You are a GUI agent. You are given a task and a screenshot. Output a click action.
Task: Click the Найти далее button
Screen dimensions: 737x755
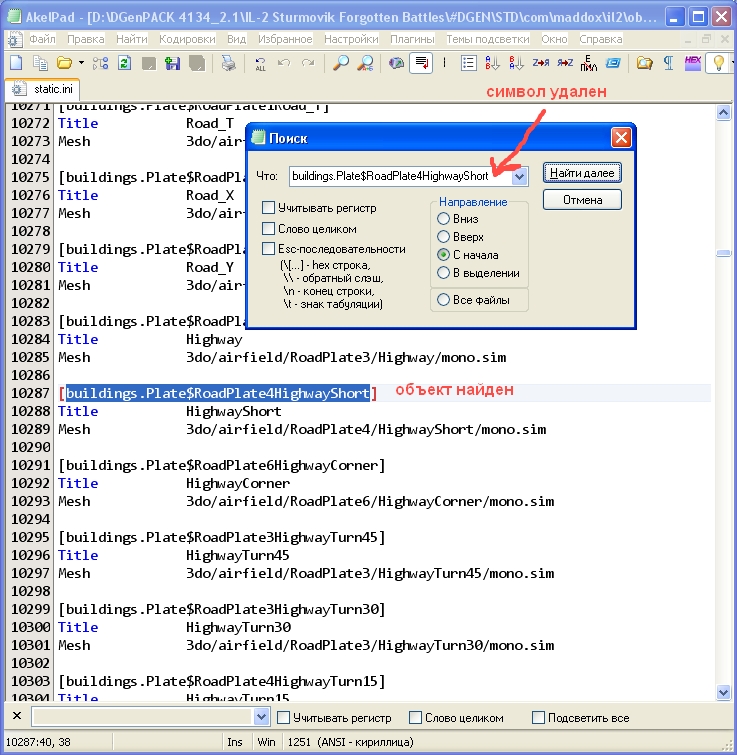[582, 173]
